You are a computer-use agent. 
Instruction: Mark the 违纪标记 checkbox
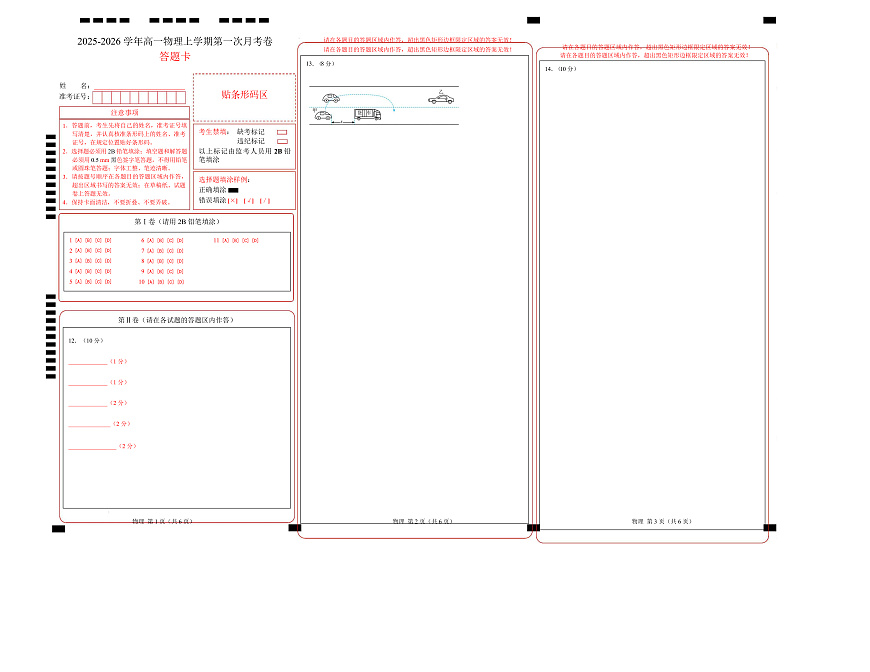click(x=282, y=141)
